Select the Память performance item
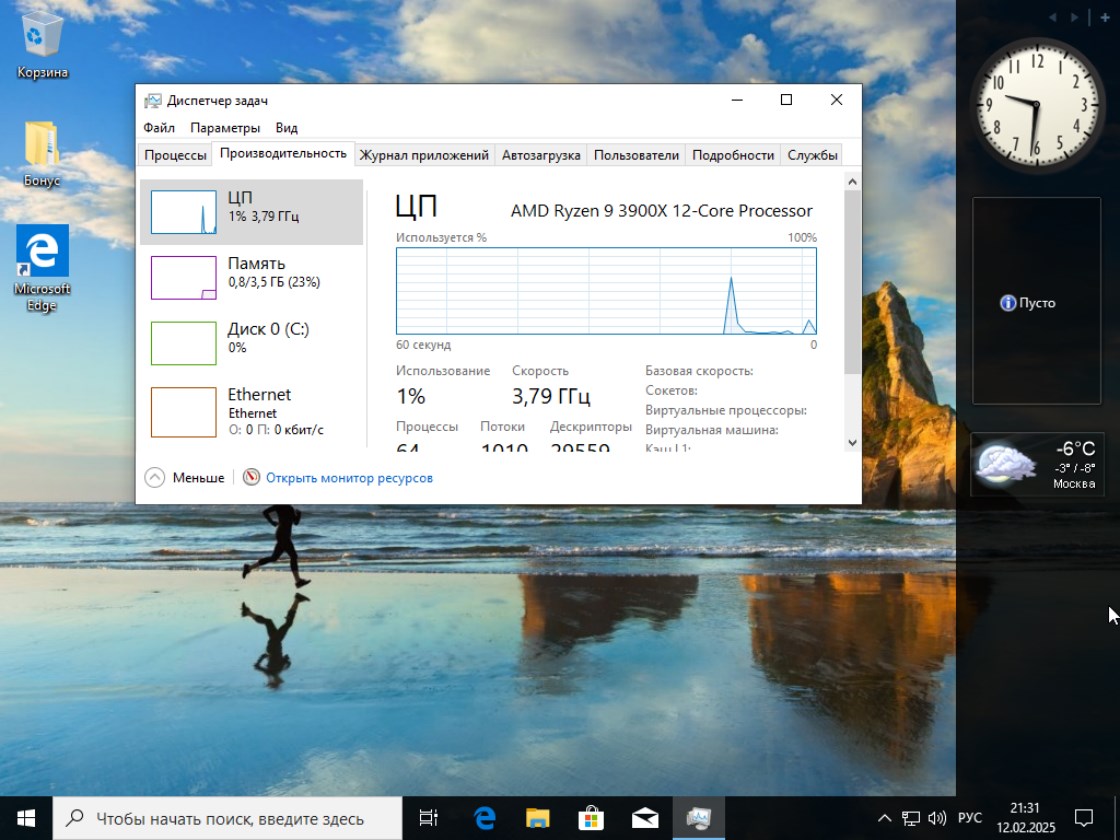 click(251, 277)
